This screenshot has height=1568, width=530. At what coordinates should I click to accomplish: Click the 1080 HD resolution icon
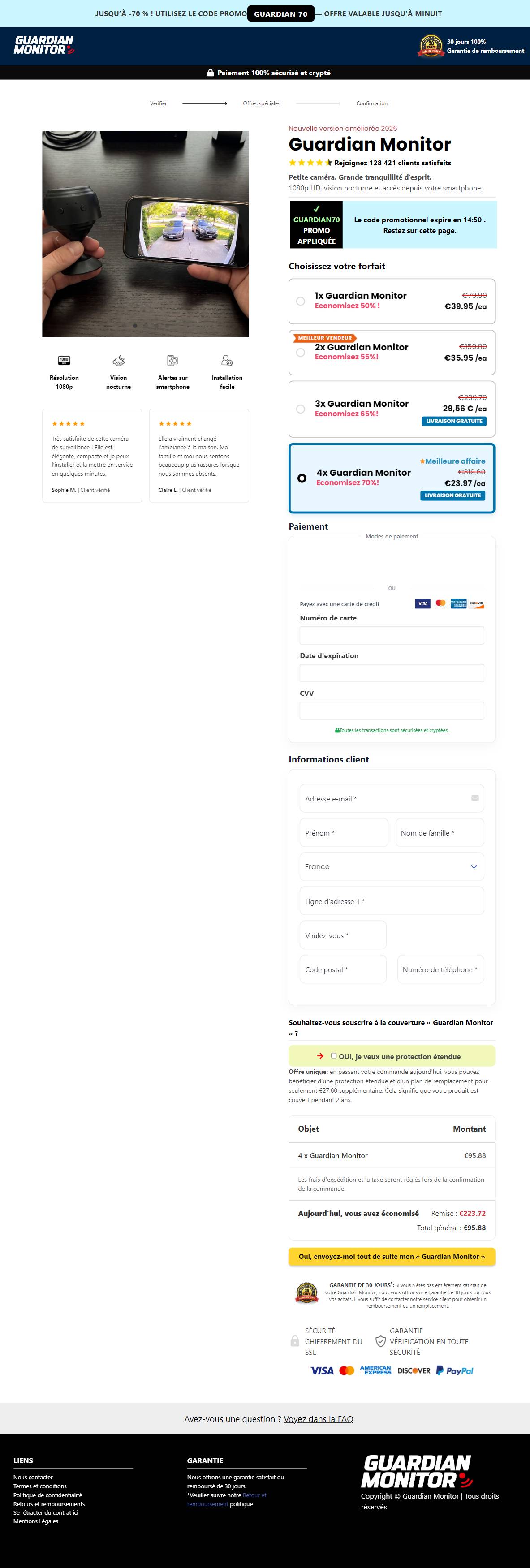(64, 360)
